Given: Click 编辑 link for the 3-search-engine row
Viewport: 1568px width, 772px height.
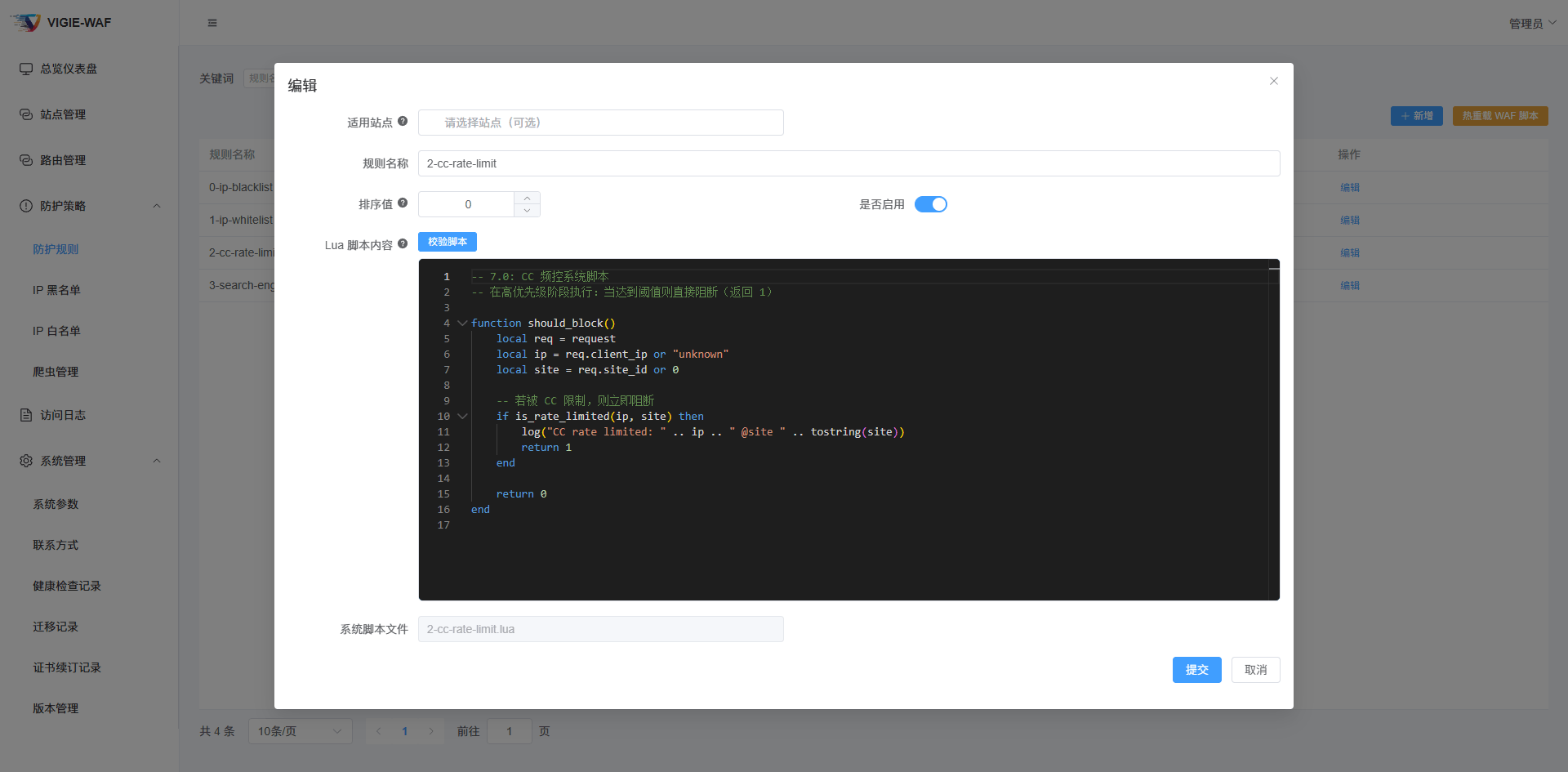Looking at the screenshot, I should (1350, 285).
